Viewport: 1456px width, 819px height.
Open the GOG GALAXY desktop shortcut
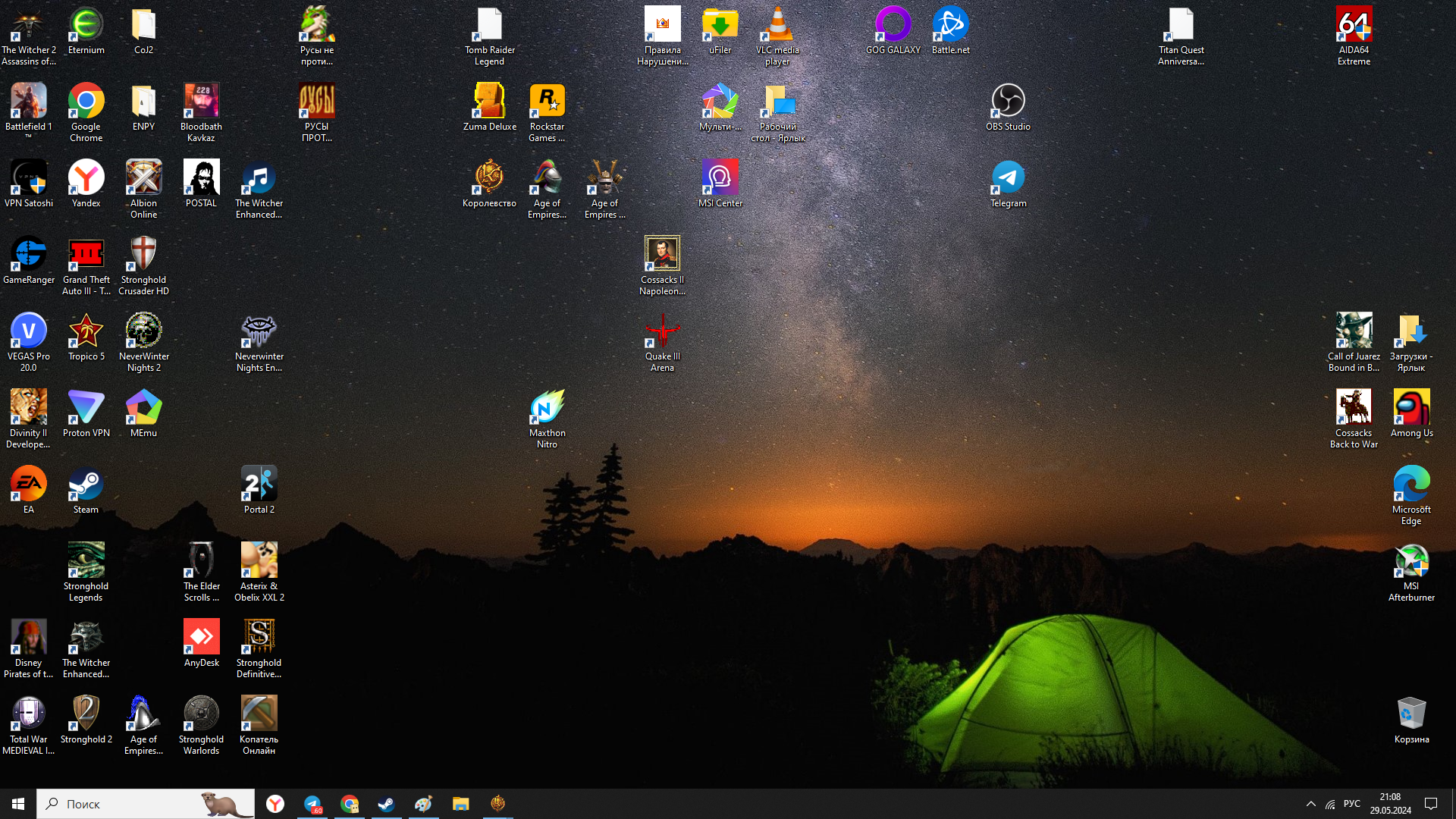(893, 24)
